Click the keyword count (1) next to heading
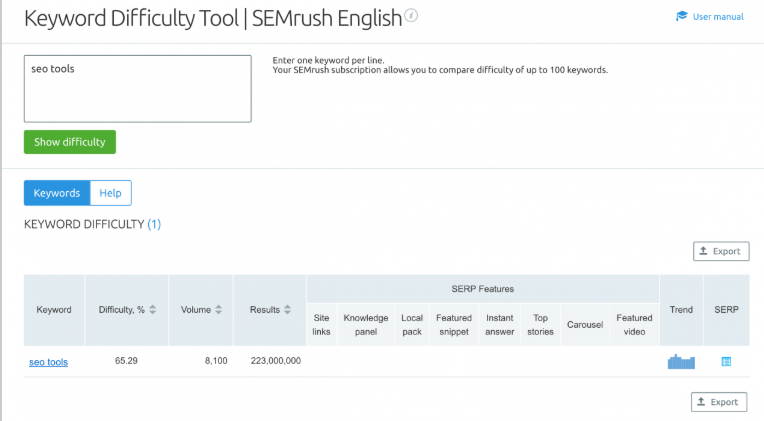This screenshot has height=421, width=764. pyautogui.click(x=154, y=224)
